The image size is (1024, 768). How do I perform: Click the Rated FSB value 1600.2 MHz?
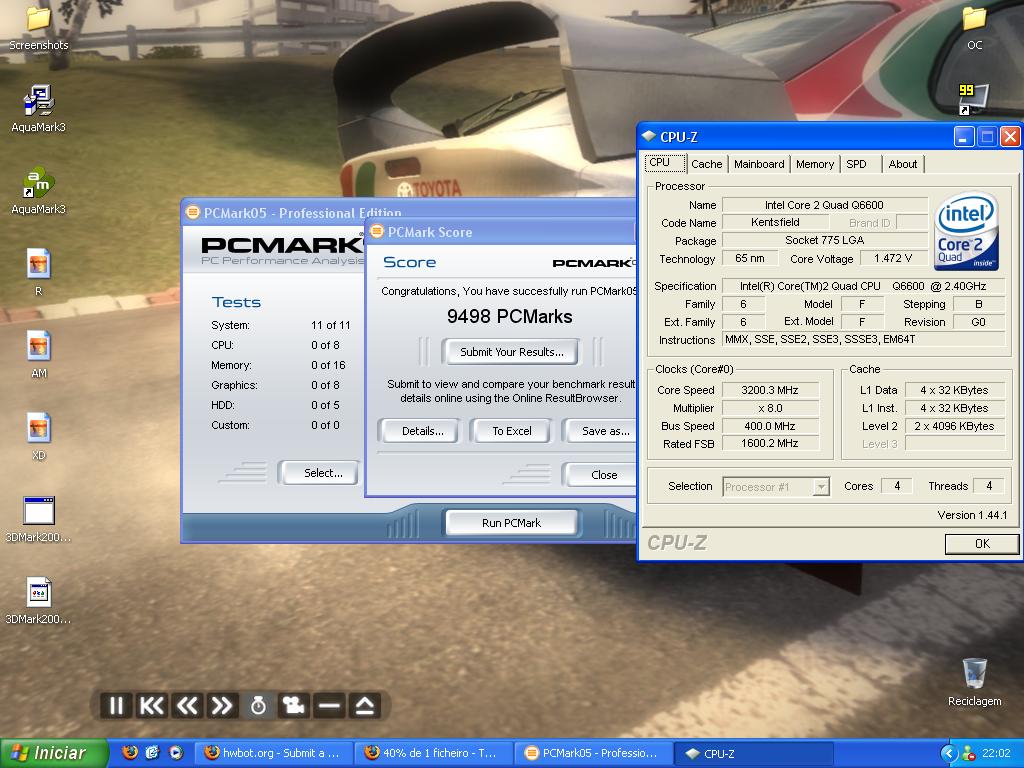pos(770,443)
